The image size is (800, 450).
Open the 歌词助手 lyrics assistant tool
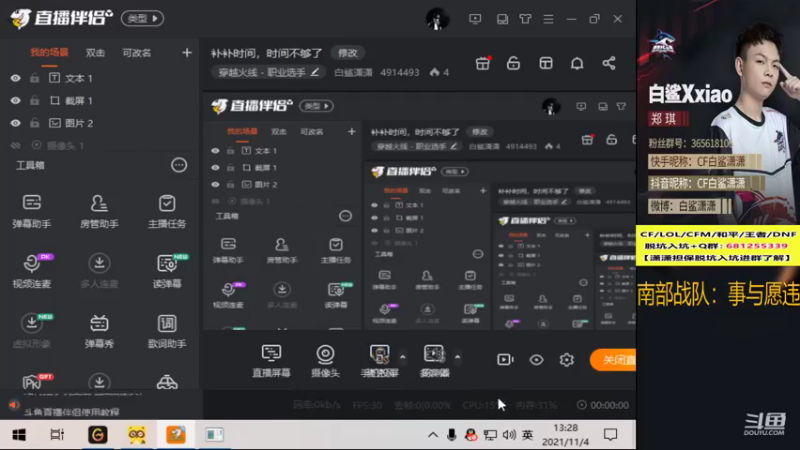167,331
